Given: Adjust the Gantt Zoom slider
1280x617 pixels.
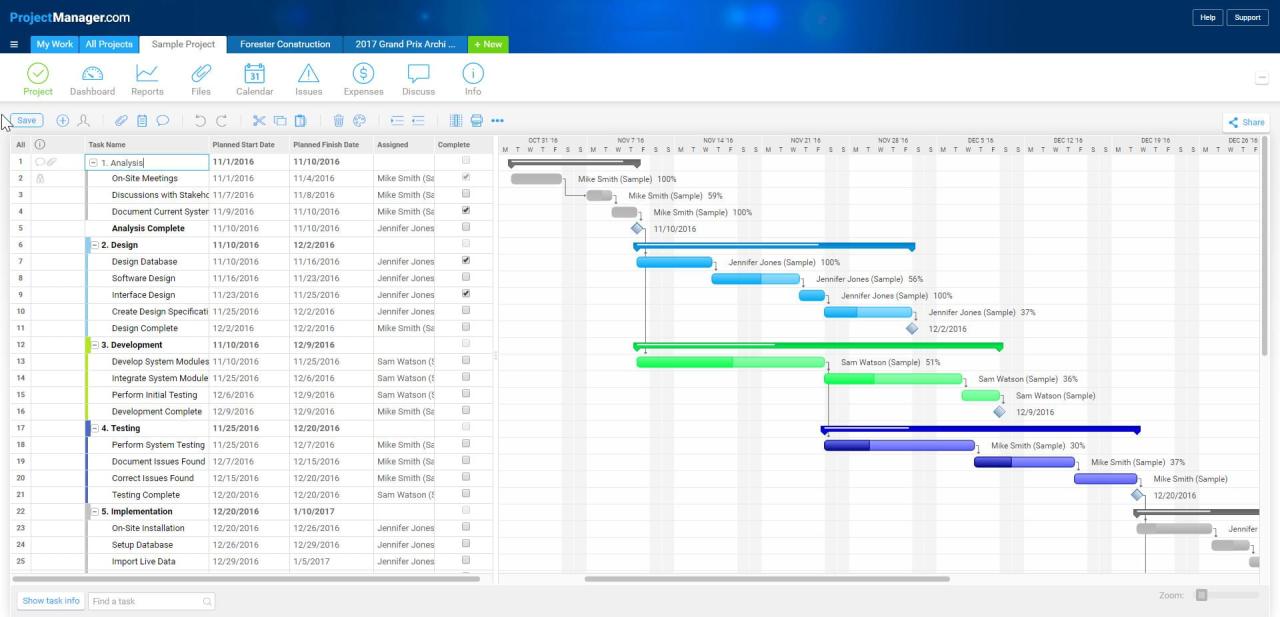Looking at the screenshot, I should 1204,594.
